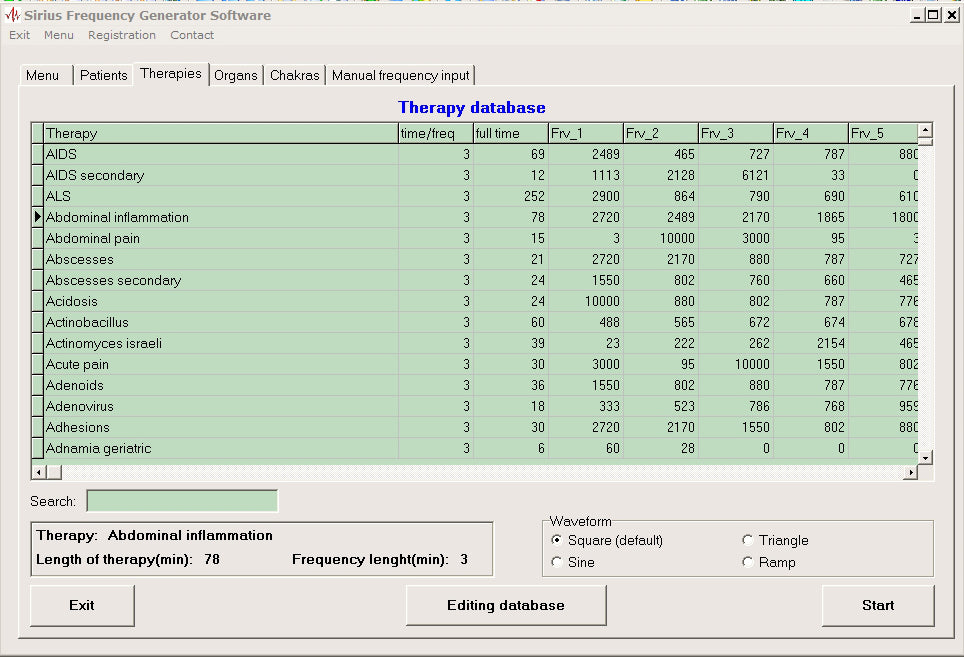This screenshot has height=657, width=964.
Task: Click the Sirius app logo icon
Action: (x=12, y=14)
